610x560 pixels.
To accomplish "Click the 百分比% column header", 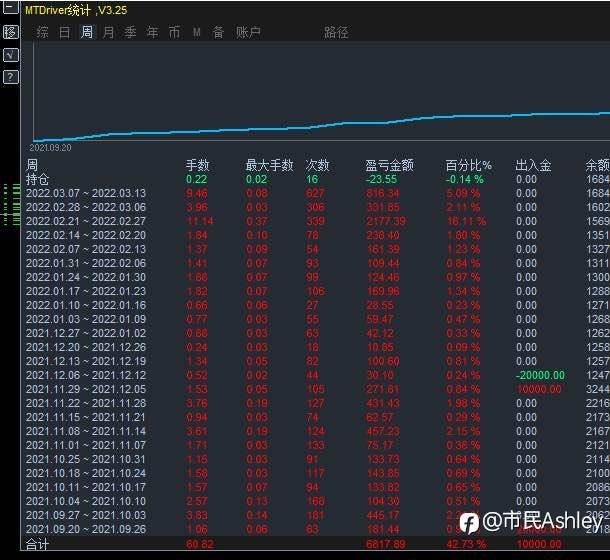I will (468, 165).
